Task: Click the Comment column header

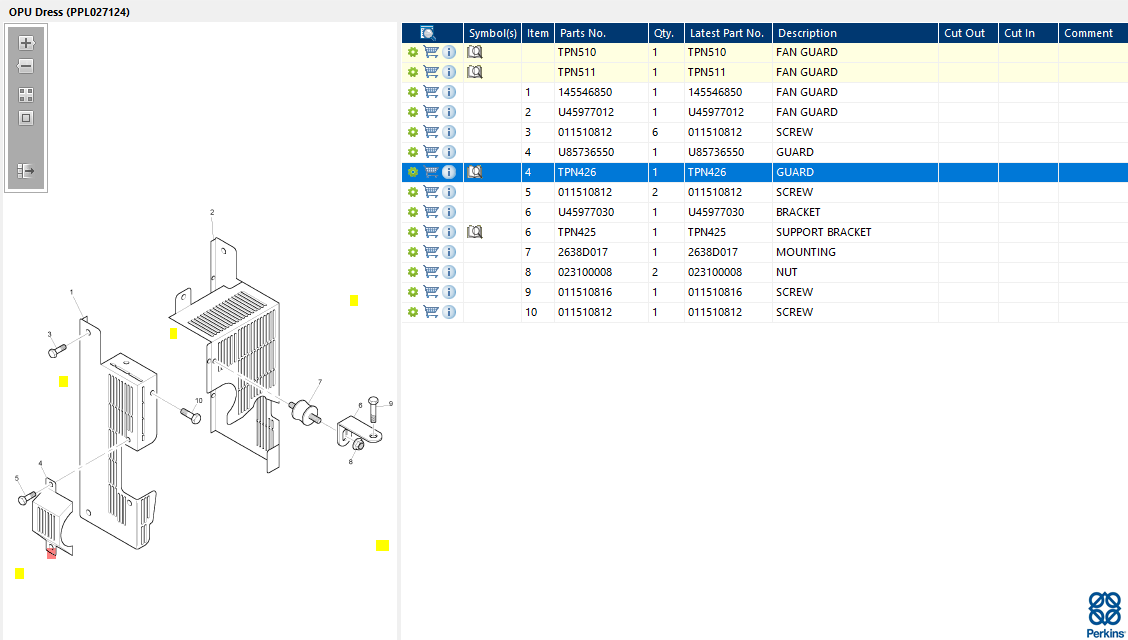Action: [x=1093, y=33]
